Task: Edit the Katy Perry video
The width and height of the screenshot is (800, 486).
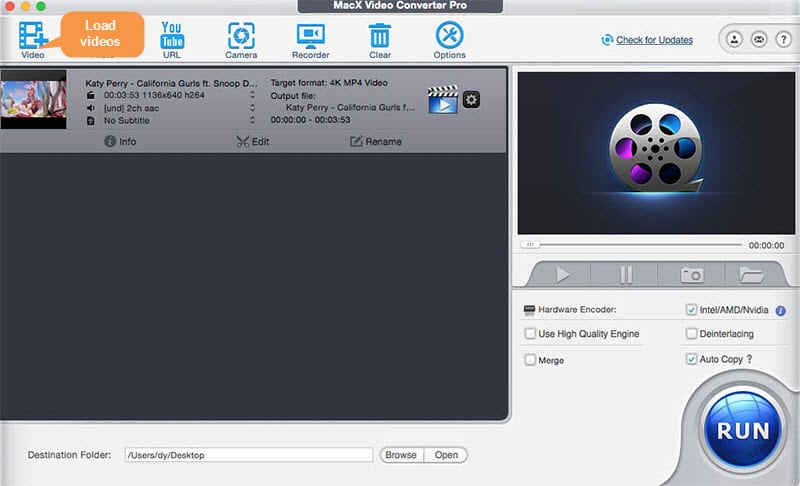Action: 253,141
